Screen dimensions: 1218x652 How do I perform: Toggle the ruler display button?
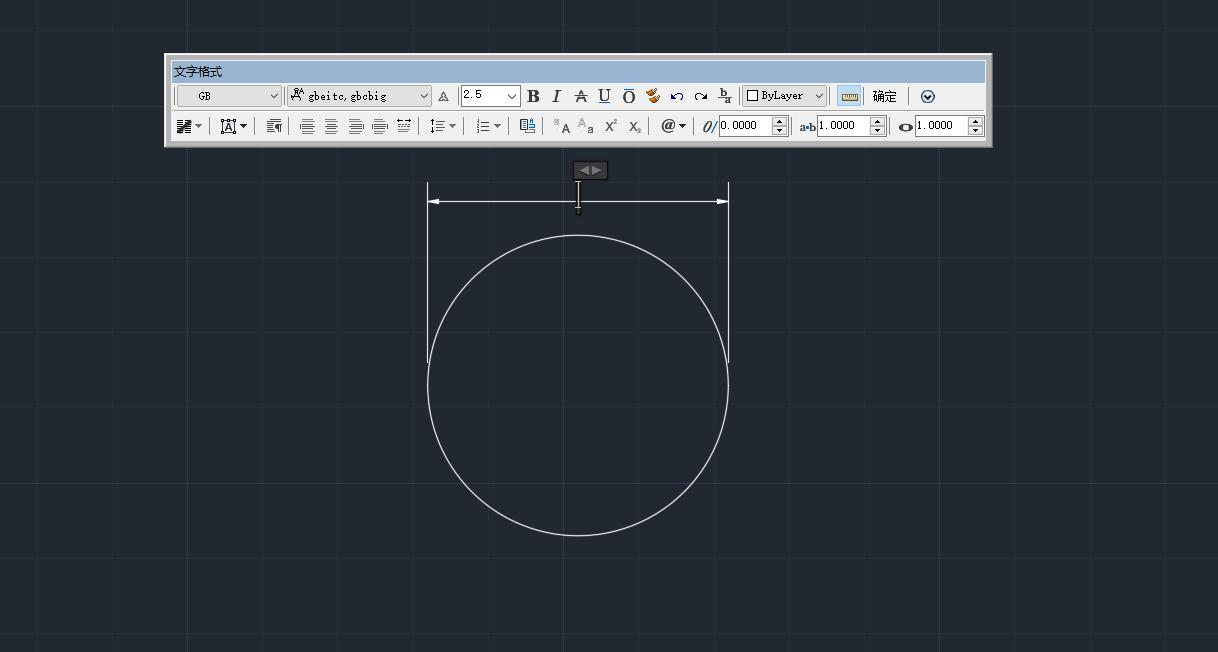849,96
